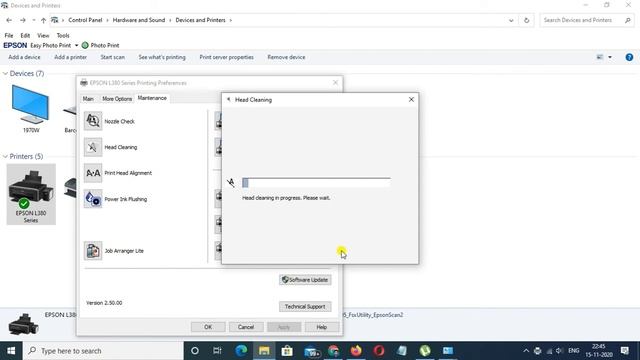This screenshot has height=360, width=640.
Task: Click Start scan in toolbar
Action: click(x=113, y=57)
